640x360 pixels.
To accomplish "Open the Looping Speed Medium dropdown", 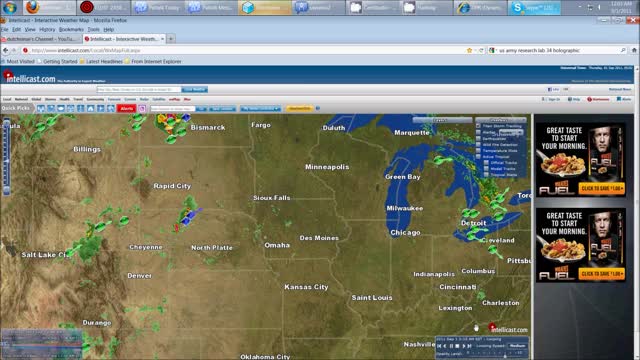I will coord(517,346).
